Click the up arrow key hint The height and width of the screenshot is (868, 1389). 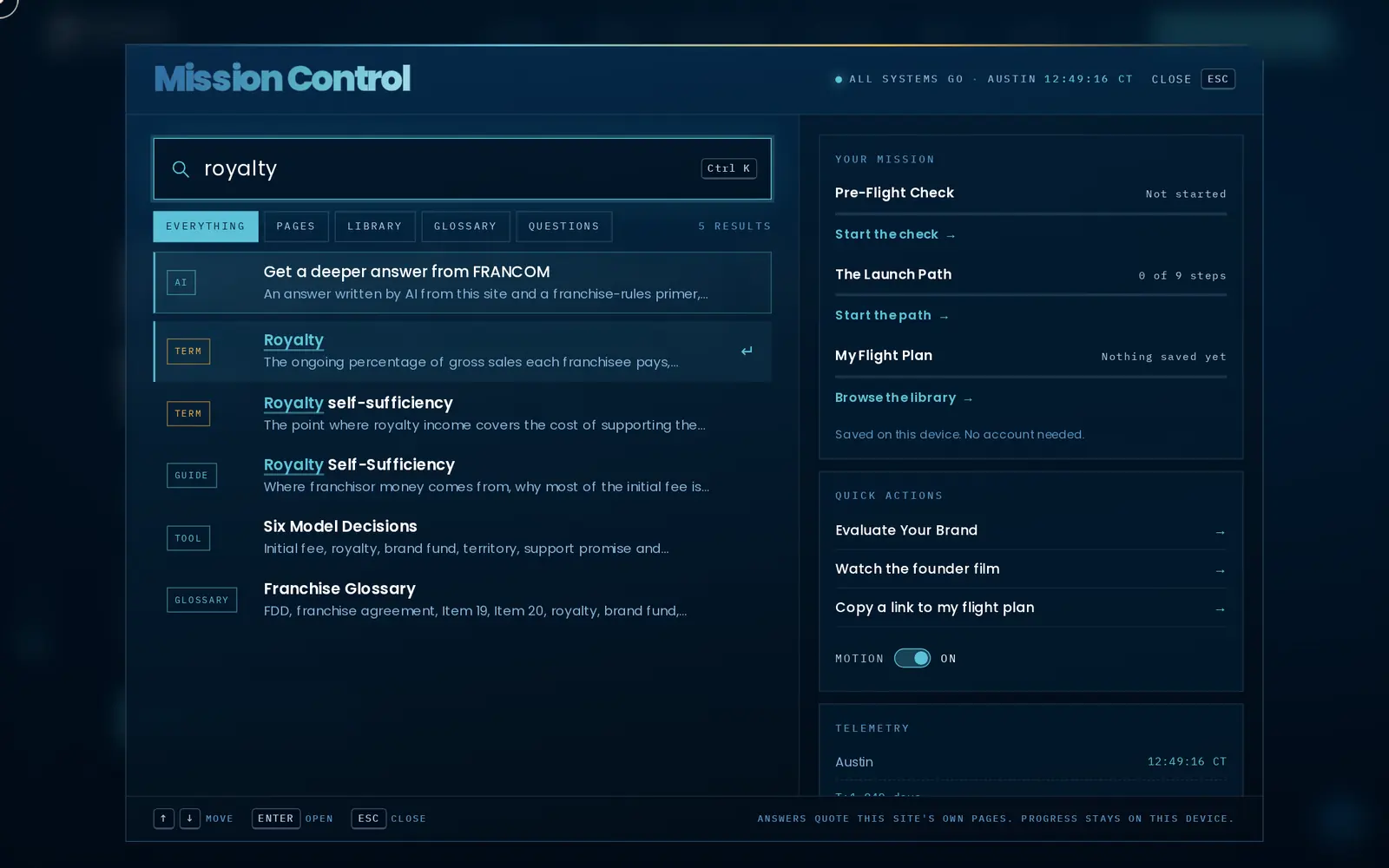click(164, 819)
